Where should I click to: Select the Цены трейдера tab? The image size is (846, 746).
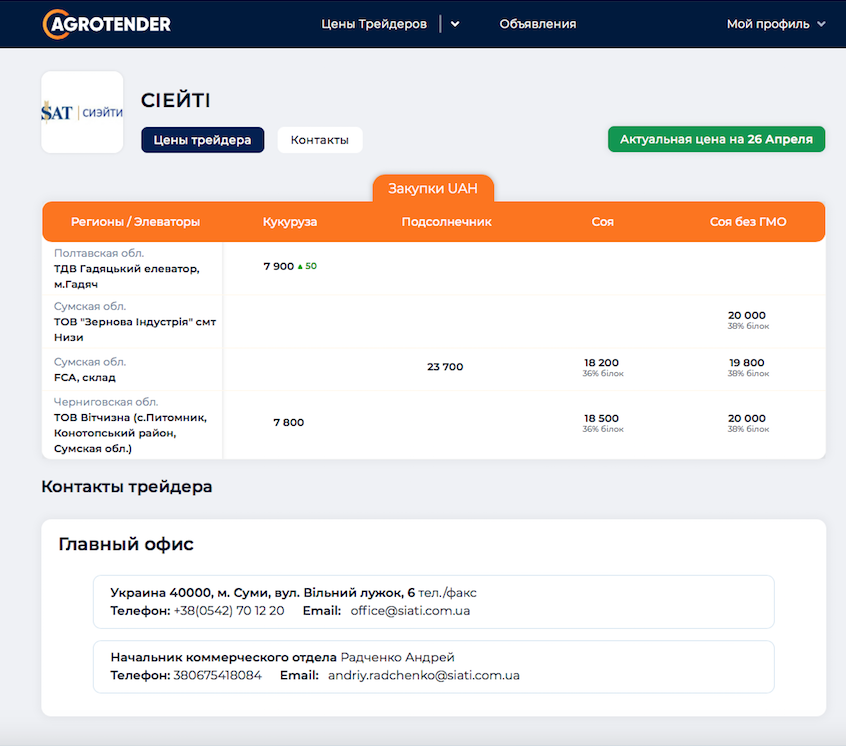point(203,140)
